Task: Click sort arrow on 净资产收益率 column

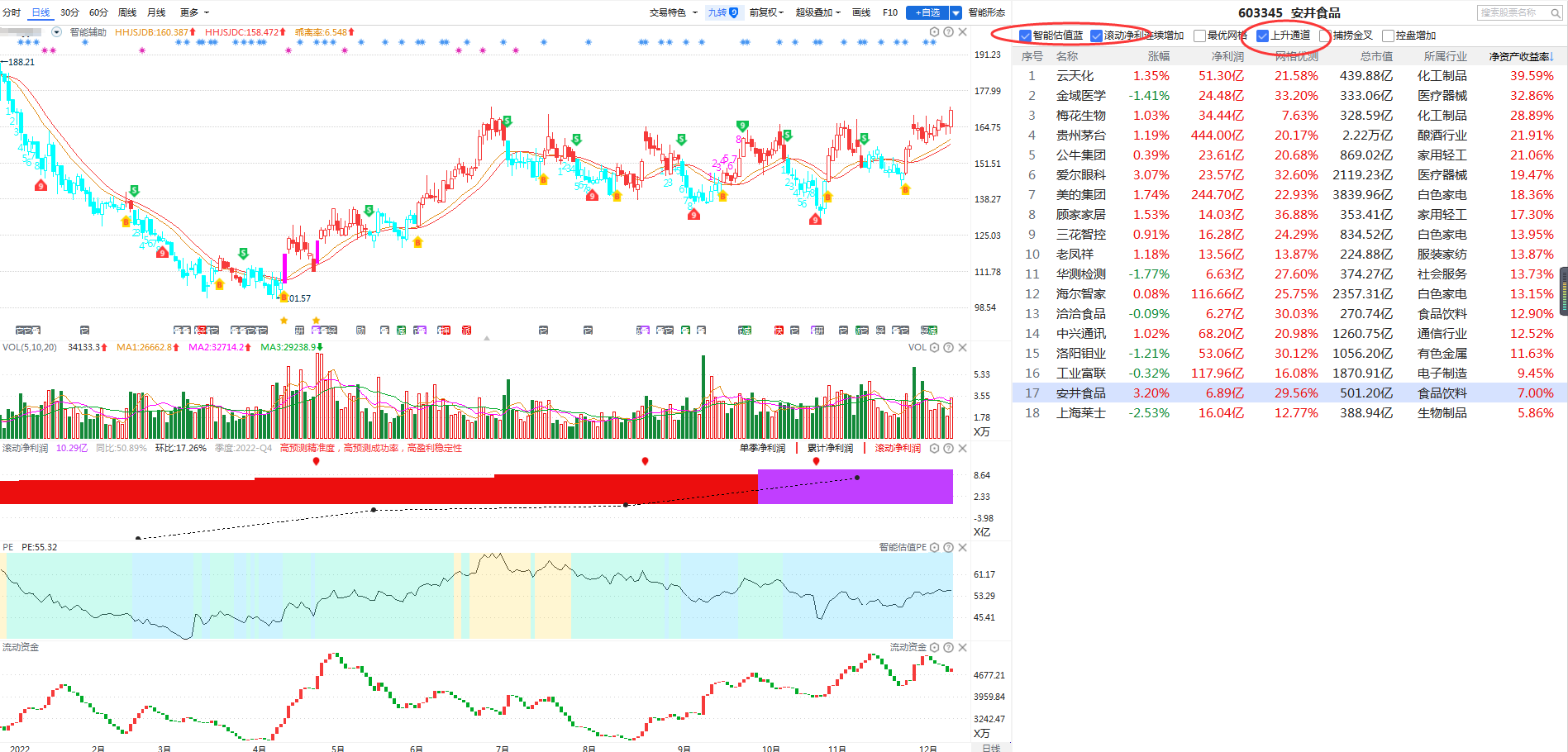Action: pos(1551,57)
